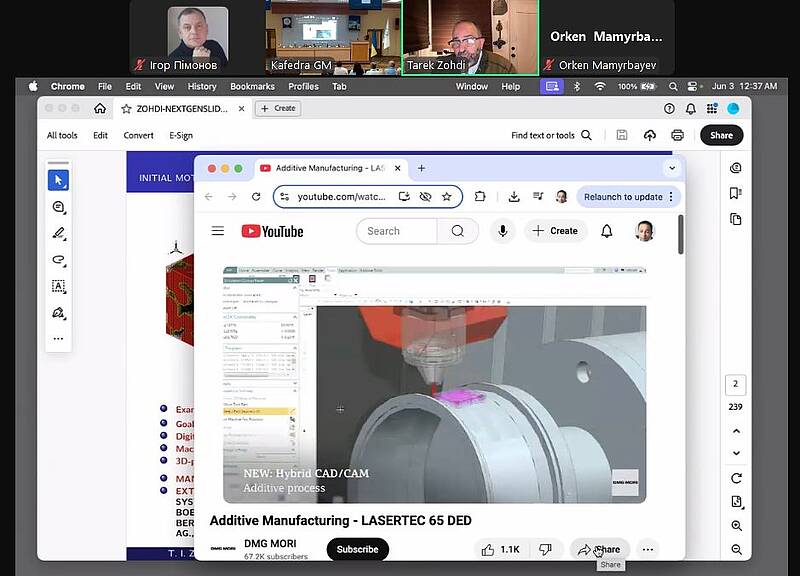The height and width of the screenshot is (576, 800).
Task: Open the YouTube hamburger guide menu
Action: click(218, 231)
